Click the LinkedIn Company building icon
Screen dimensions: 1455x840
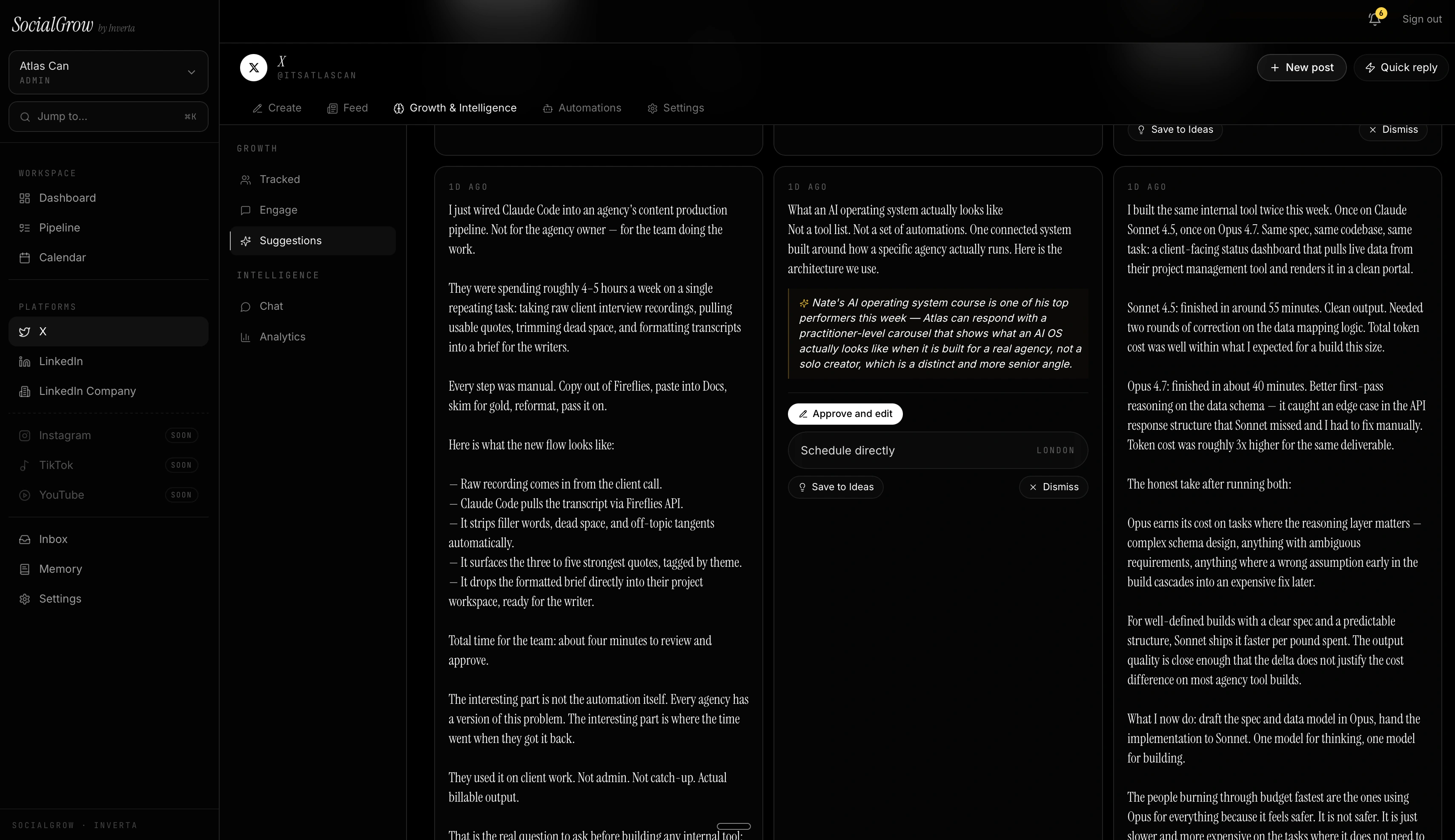[24, 392]
